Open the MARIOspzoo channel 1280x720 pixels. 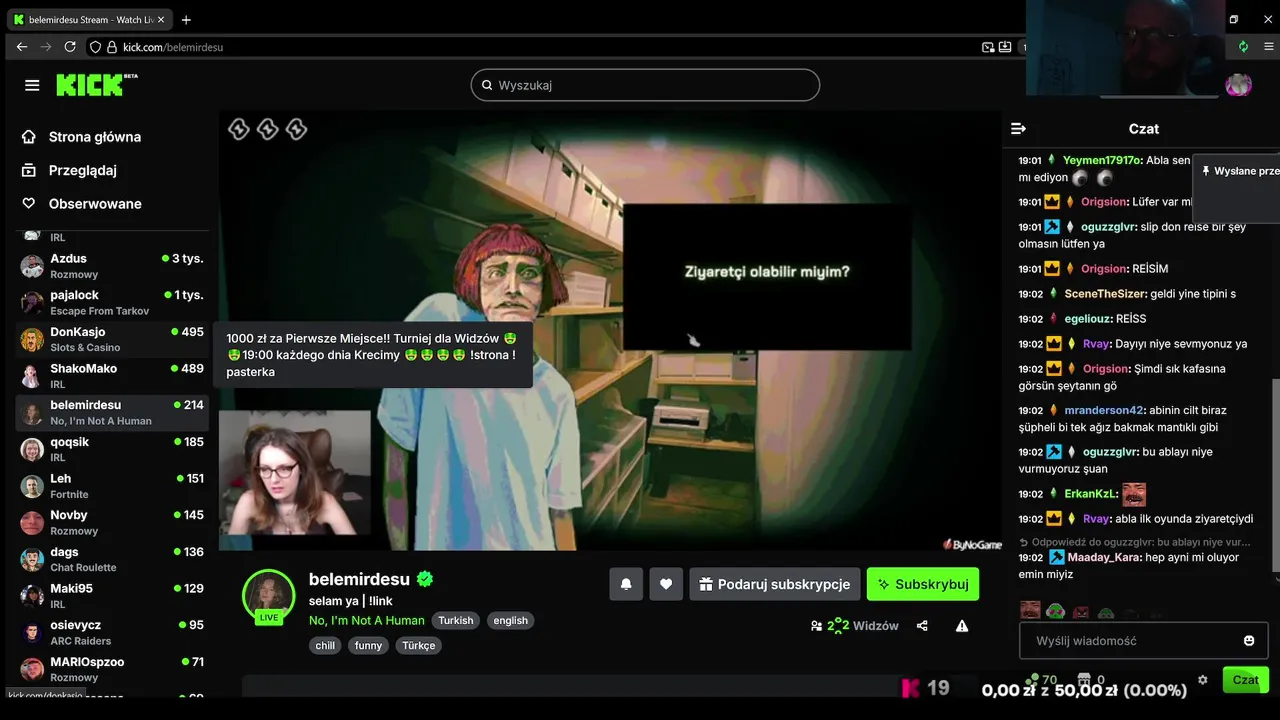tap(112, 669)
